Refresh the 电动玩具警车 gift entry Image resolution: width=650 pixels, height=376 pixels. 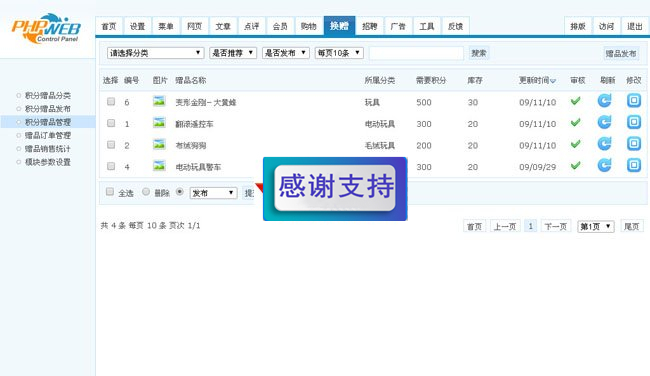[604, 165]
